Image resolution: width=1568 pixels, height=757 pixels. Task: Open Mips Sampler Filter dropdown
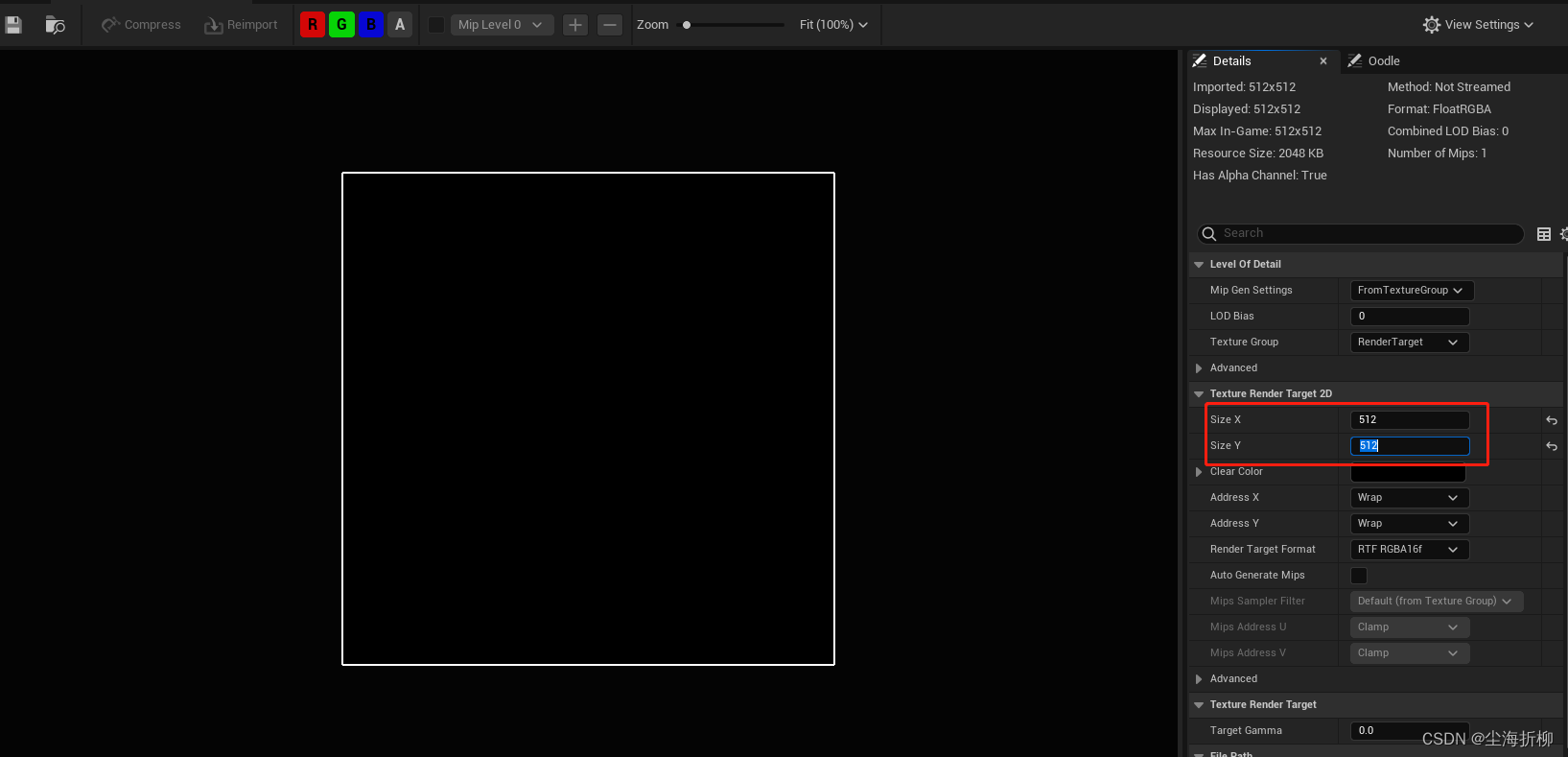tap(1437, 602)
